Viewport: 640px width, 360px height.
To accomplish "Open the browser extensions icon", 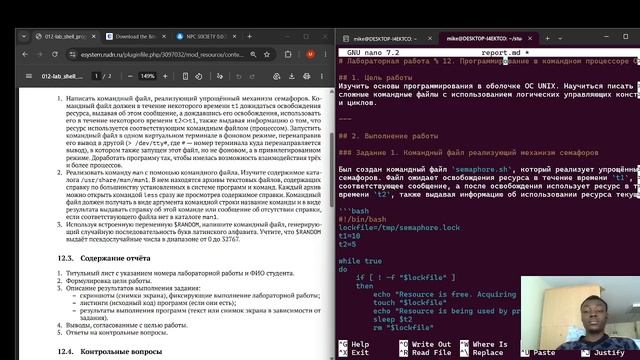I will [288, 54].
